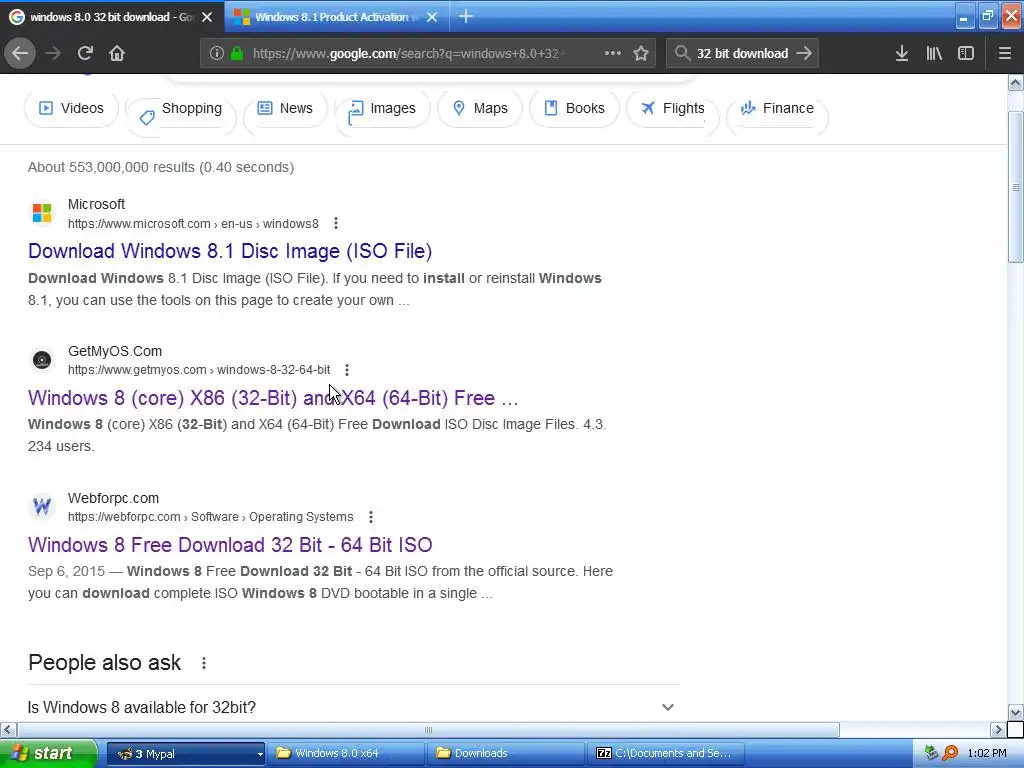Filter results by News
Screen dimensions: 1024x768
[x=285, y=108]
